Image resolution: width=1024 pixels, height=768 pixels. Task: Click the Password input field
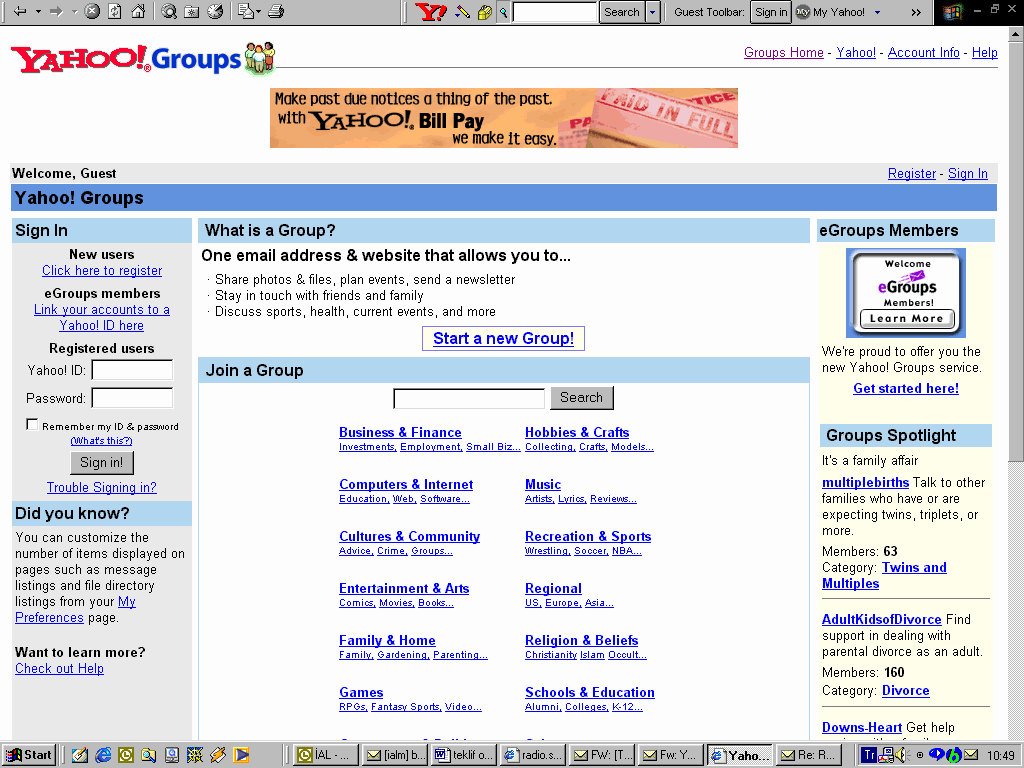133,398
